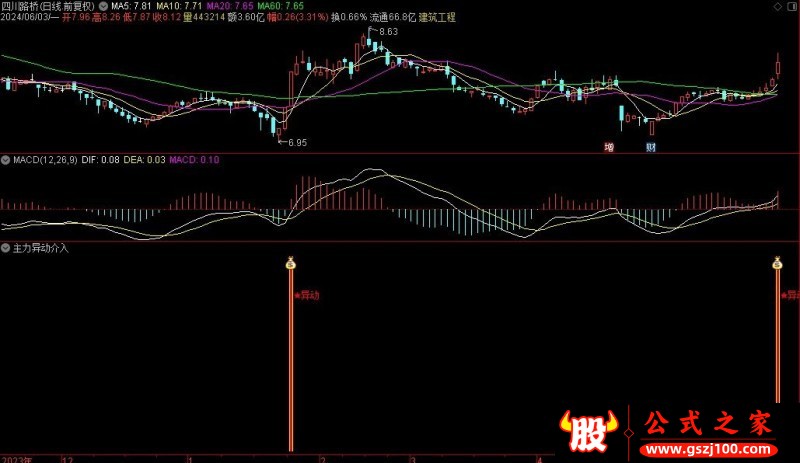Click the MACD: 0.10 value
Screen dimensions: 800x463
pyautogui.click(x=194, y=160)
